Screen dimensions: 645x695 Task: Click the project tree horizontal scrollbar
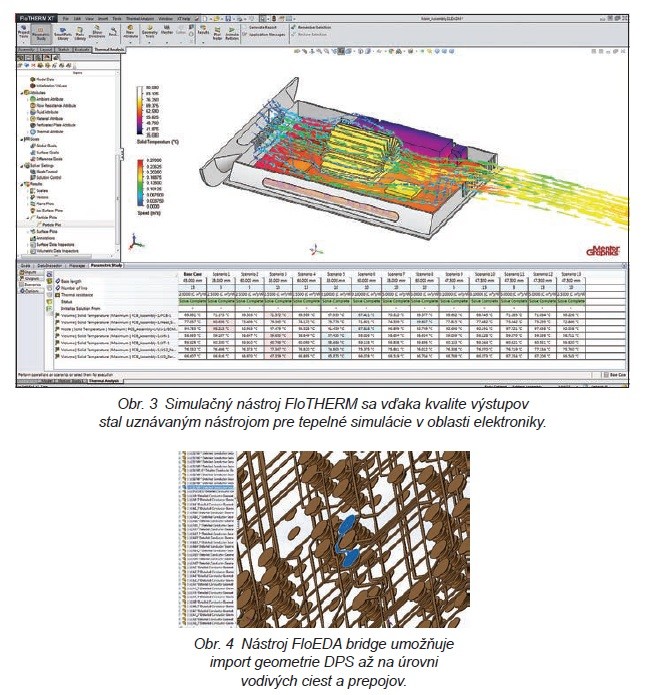point(55,256)
